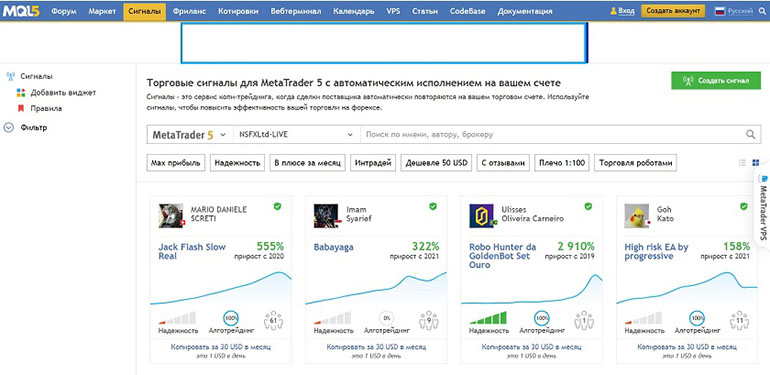Toggle the Торговля роботами filter chip
The height and width of the screenshot is (375, 770).
coord(635,163)
